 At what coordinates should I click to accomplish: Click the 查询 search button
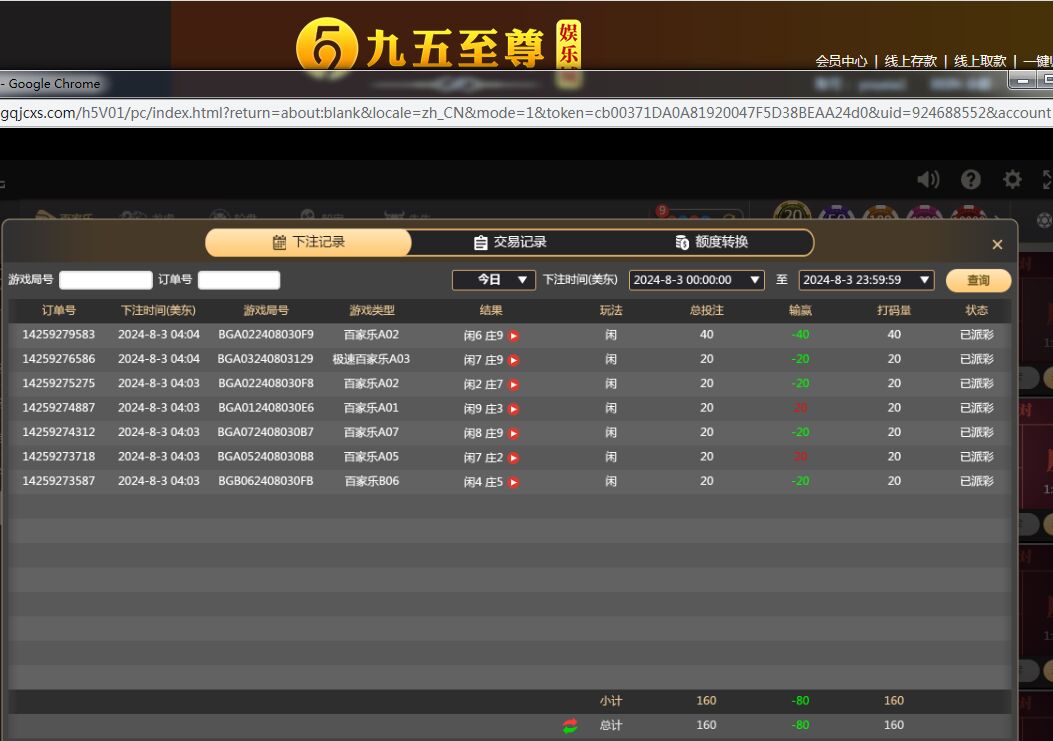tap(978, 281)
